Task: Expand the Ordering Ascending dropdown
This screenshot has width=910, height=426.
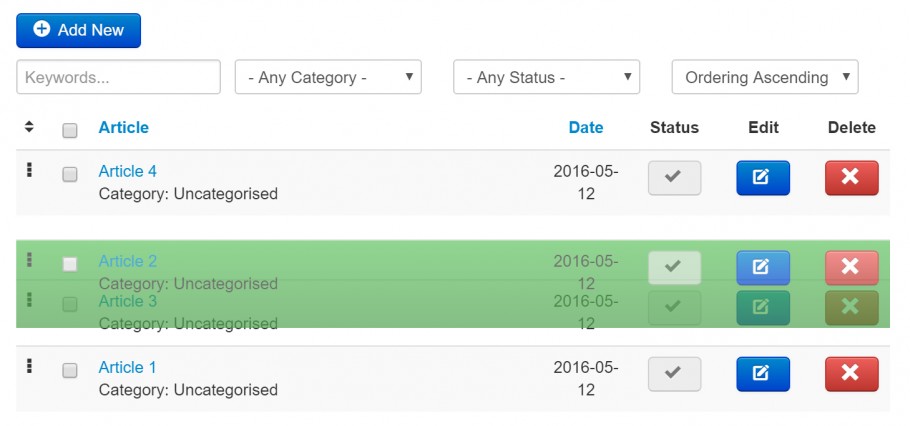Action: (x=765, y=77)
